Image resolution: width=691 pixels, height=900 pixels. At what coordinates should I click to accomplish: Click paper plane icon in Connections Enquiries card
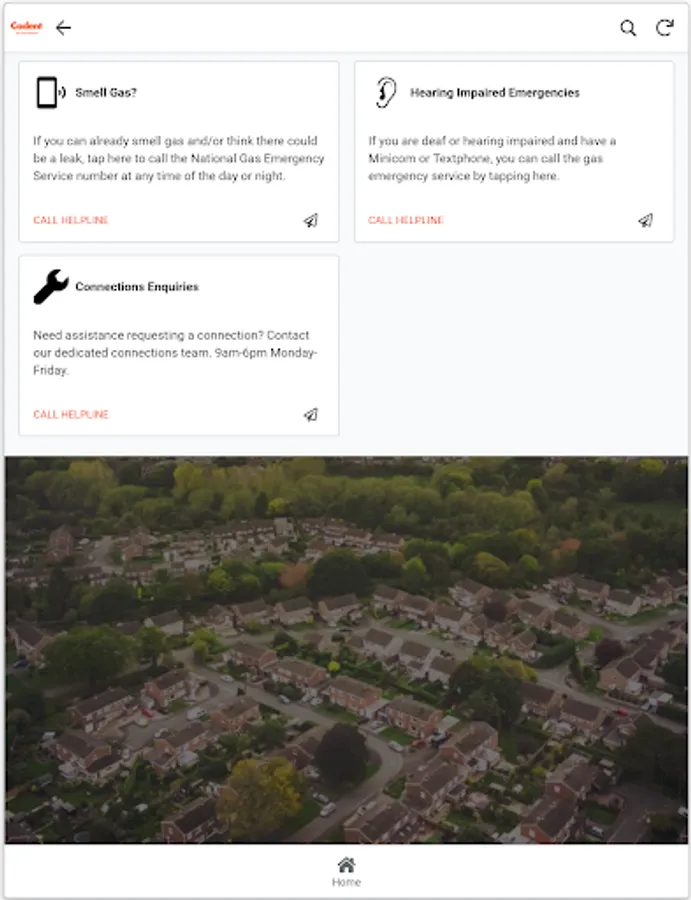[x=310, y=414]
